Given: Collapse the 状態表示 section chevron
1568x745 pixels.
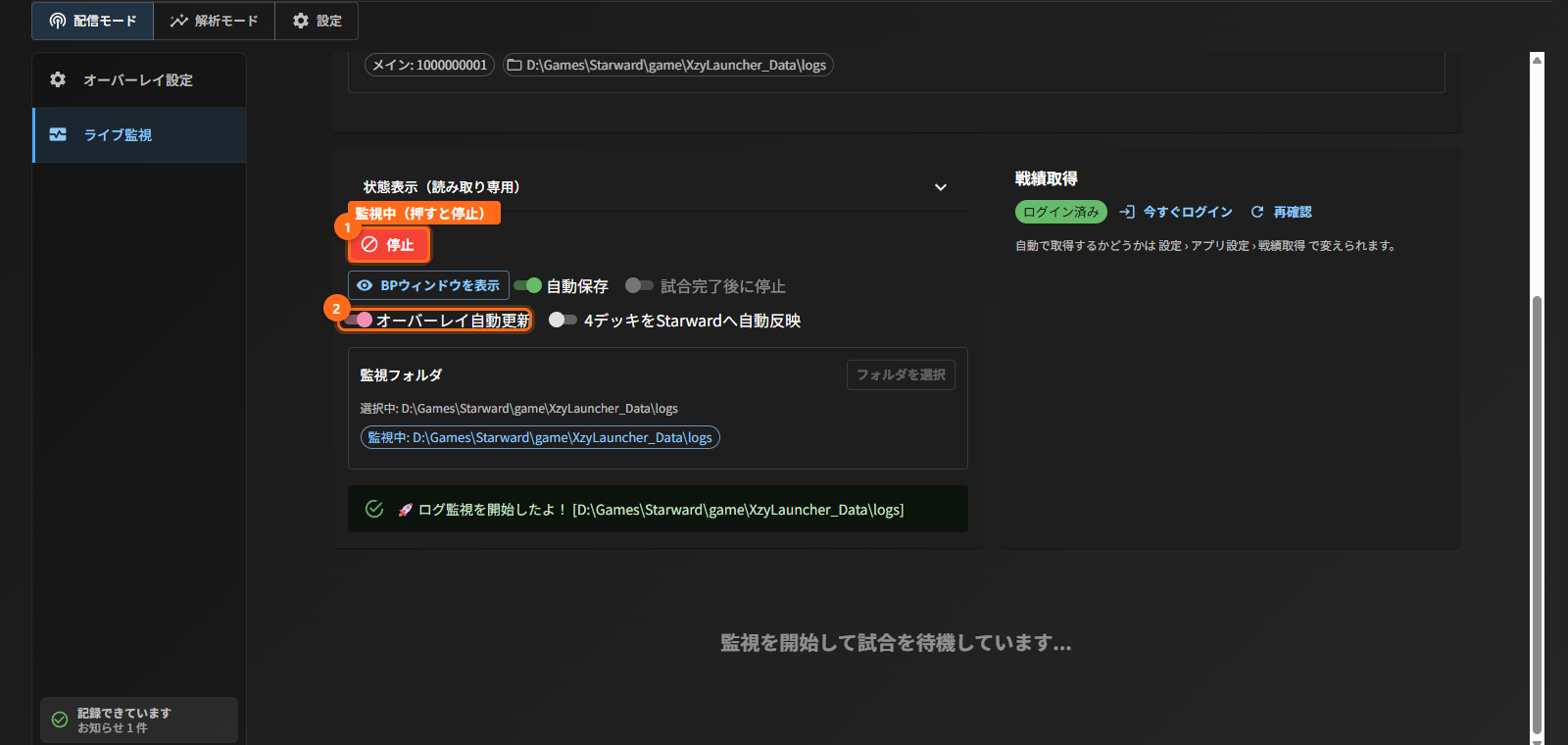Looking at the screenshot, I should point(941,187).
